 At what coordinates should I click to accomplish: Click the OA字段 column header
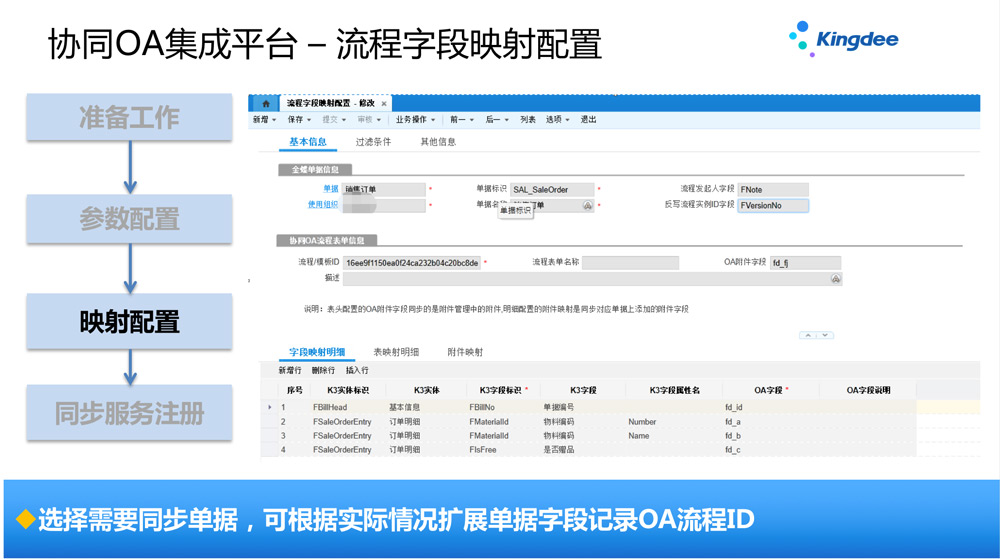click(770, 390)
